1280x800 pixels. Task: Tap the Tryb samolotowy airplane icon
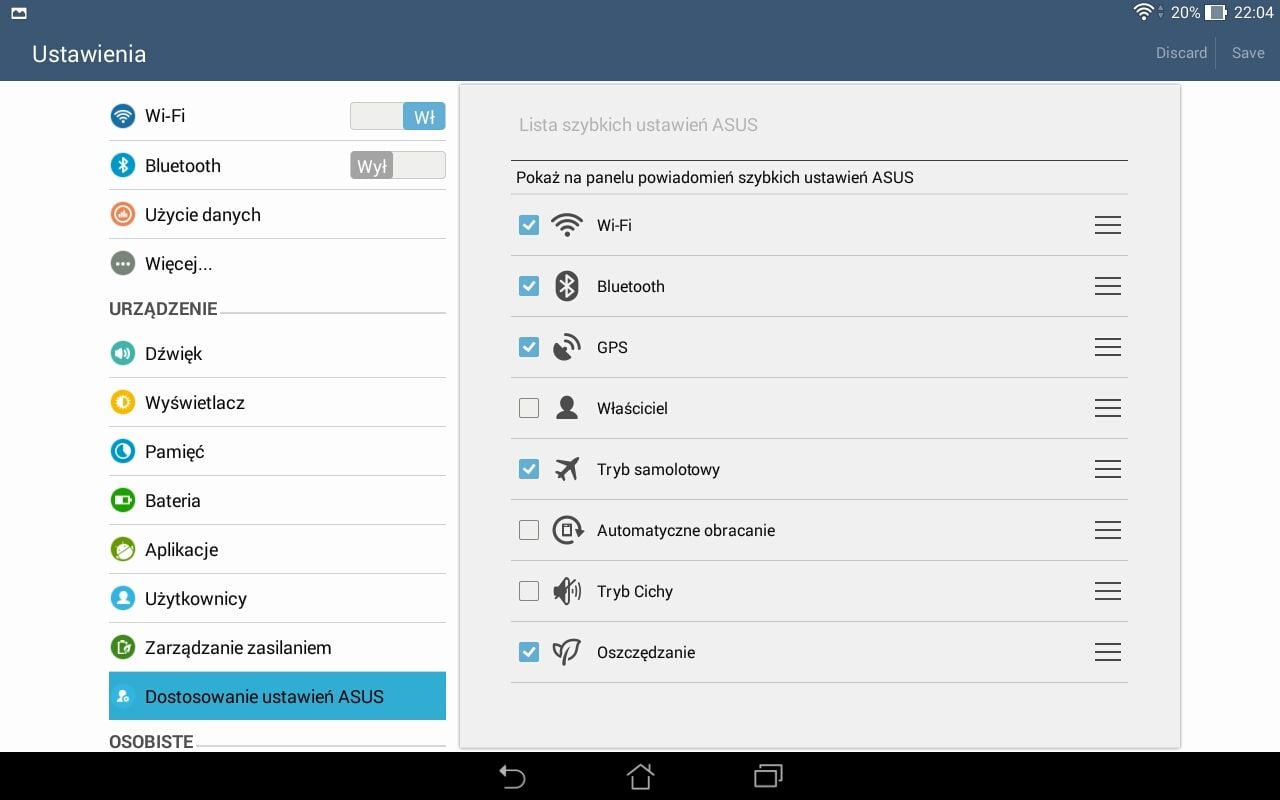567,469
